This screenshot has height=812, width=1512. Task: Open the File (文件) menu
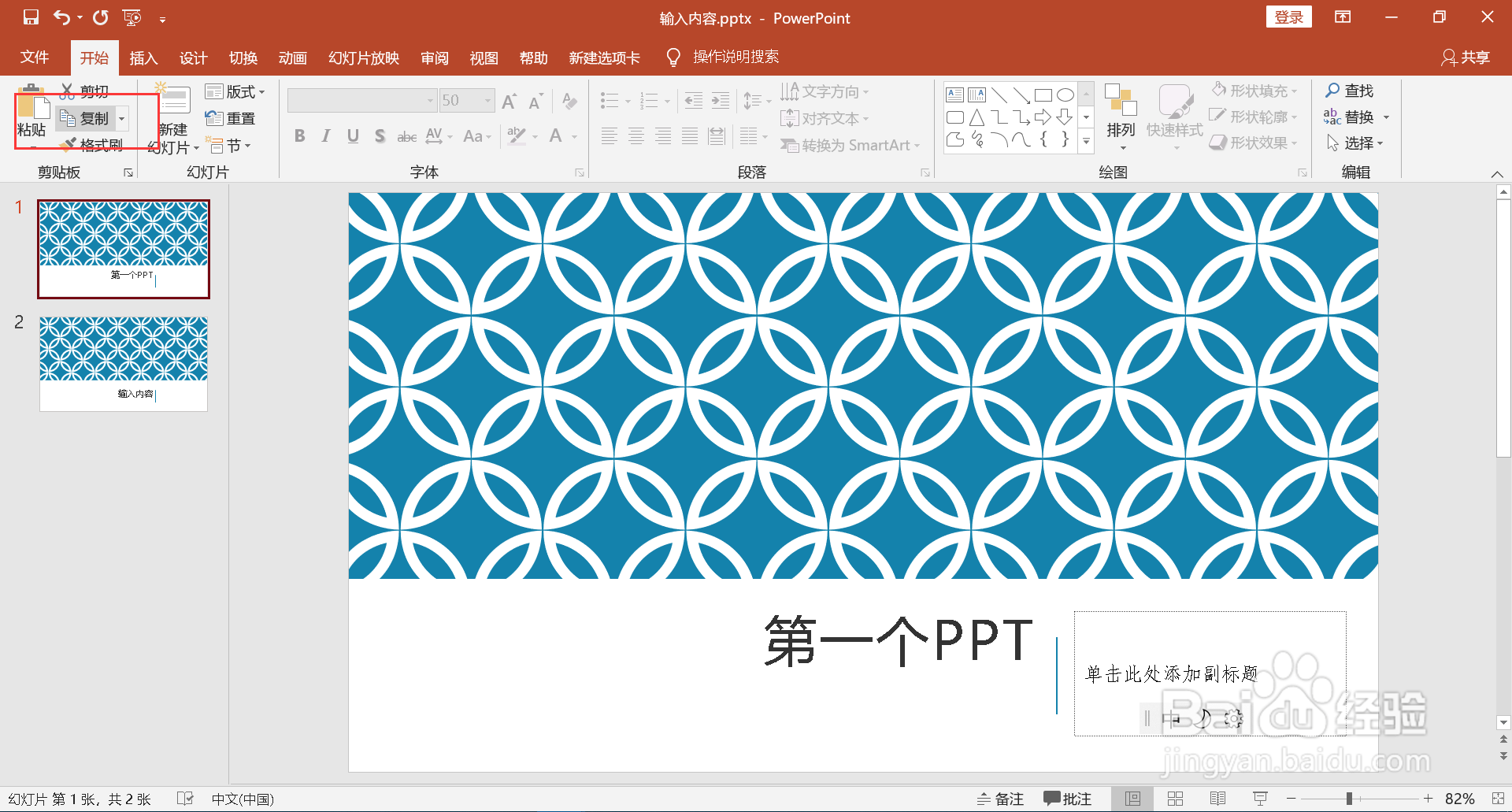point(35,57)
